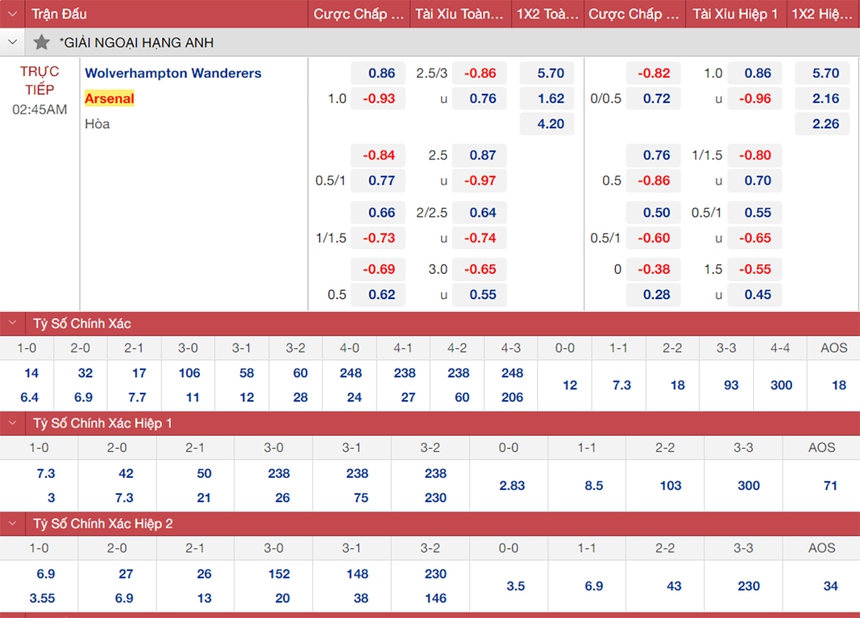Viewport: 860px width, 618px height.
Task: Collapse the Tỷ Số Chính Xác Hiệp 2 section
Action: tap(13, 523)
